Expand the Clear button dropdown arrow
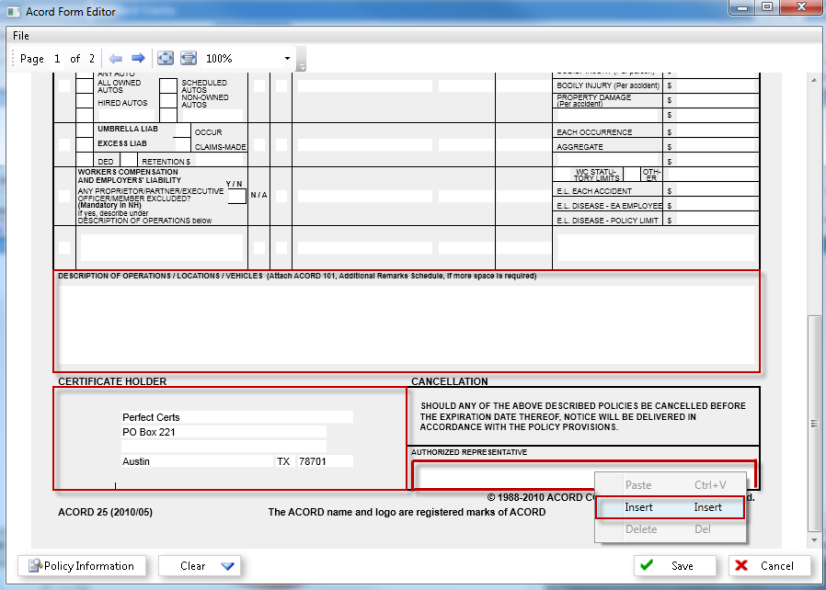Viewport: 826px width, 590px height. click(x=228, y=566)
